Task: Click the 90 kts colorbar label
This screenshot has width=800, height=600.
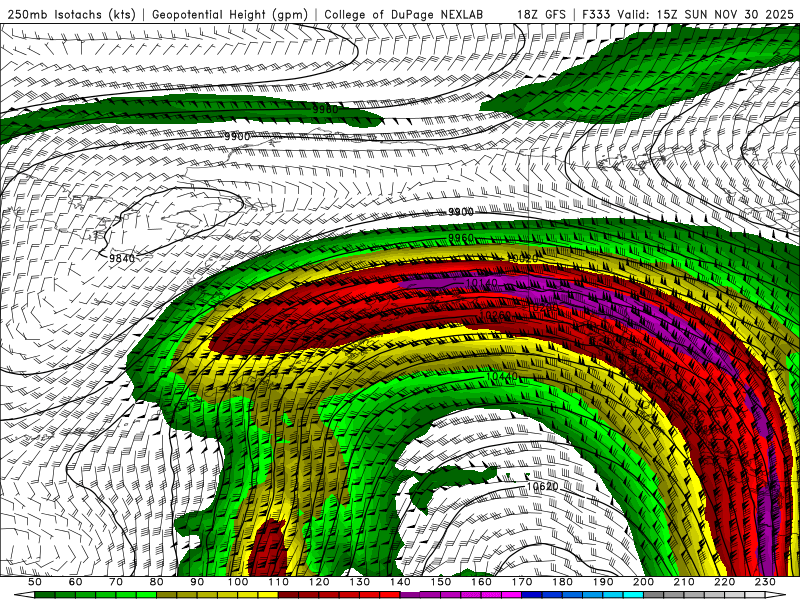Action: coord(197,582)
